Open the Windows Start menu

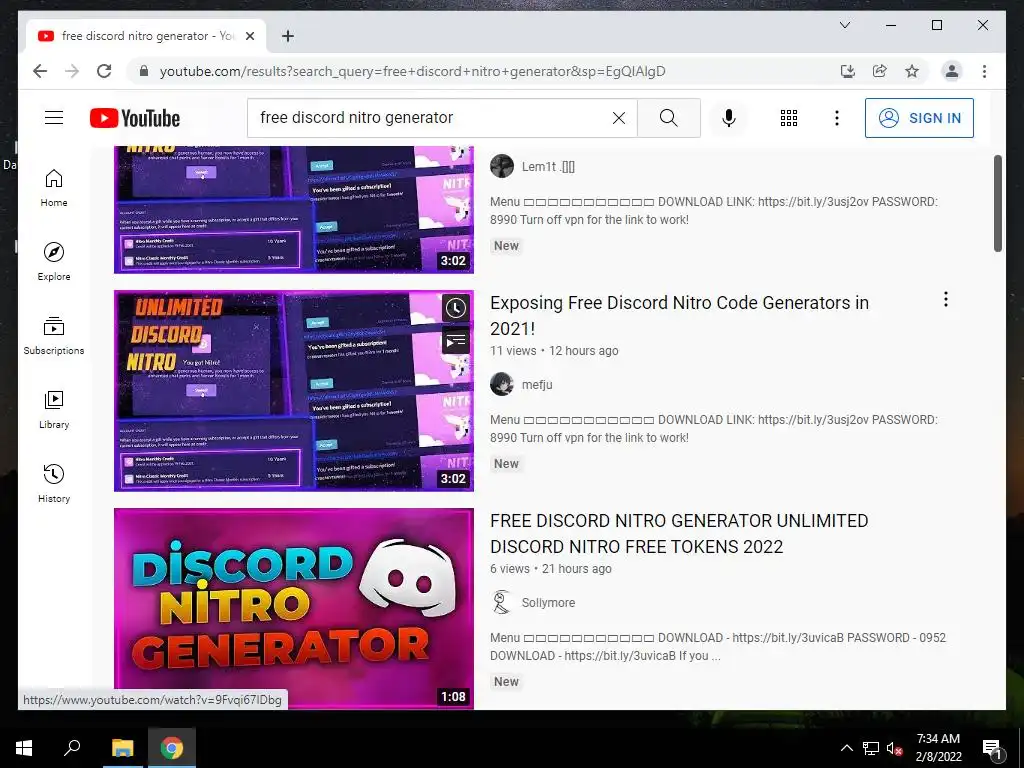24,748
